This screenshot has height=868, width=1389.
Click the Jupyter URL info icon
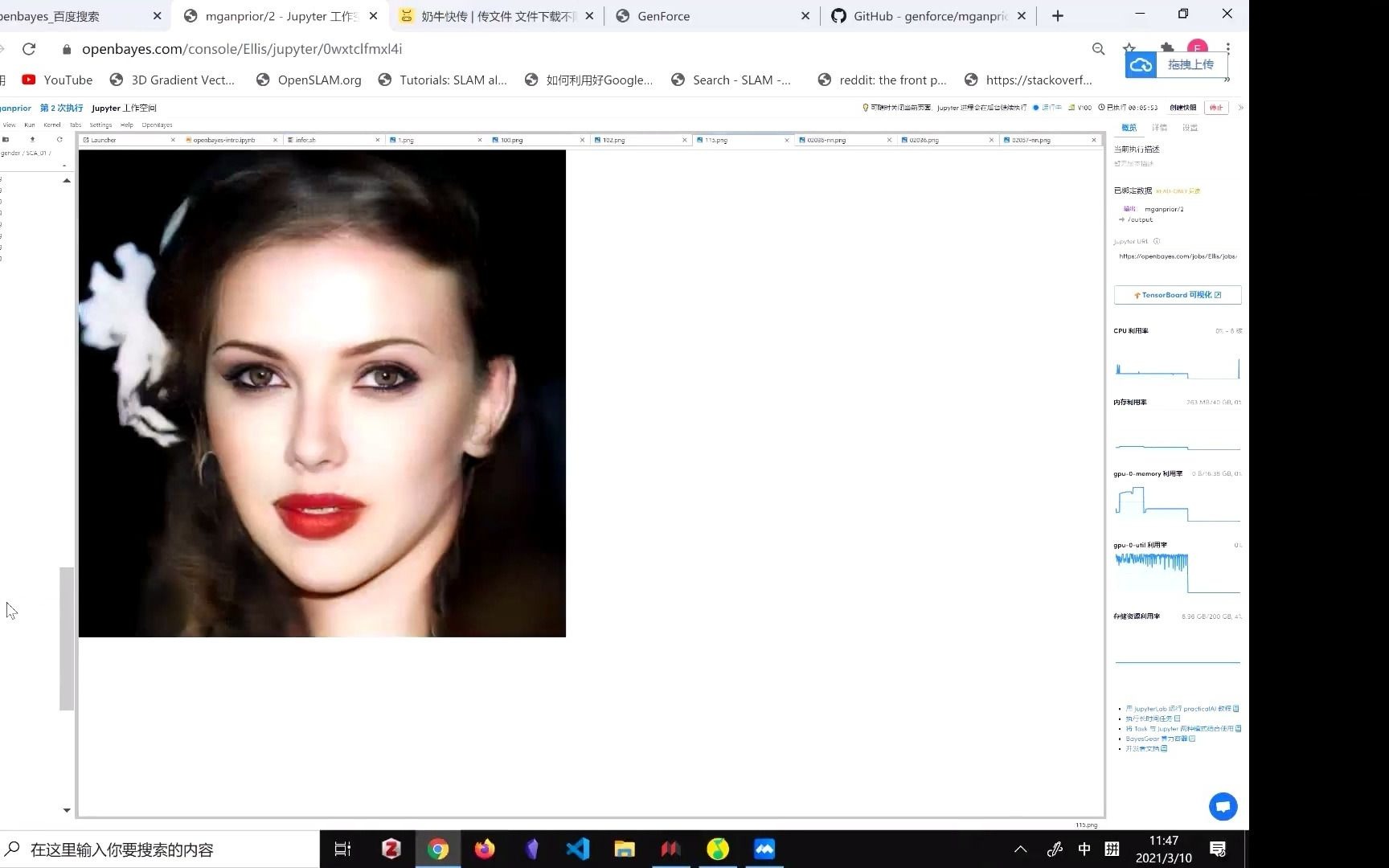[1157, 241]
